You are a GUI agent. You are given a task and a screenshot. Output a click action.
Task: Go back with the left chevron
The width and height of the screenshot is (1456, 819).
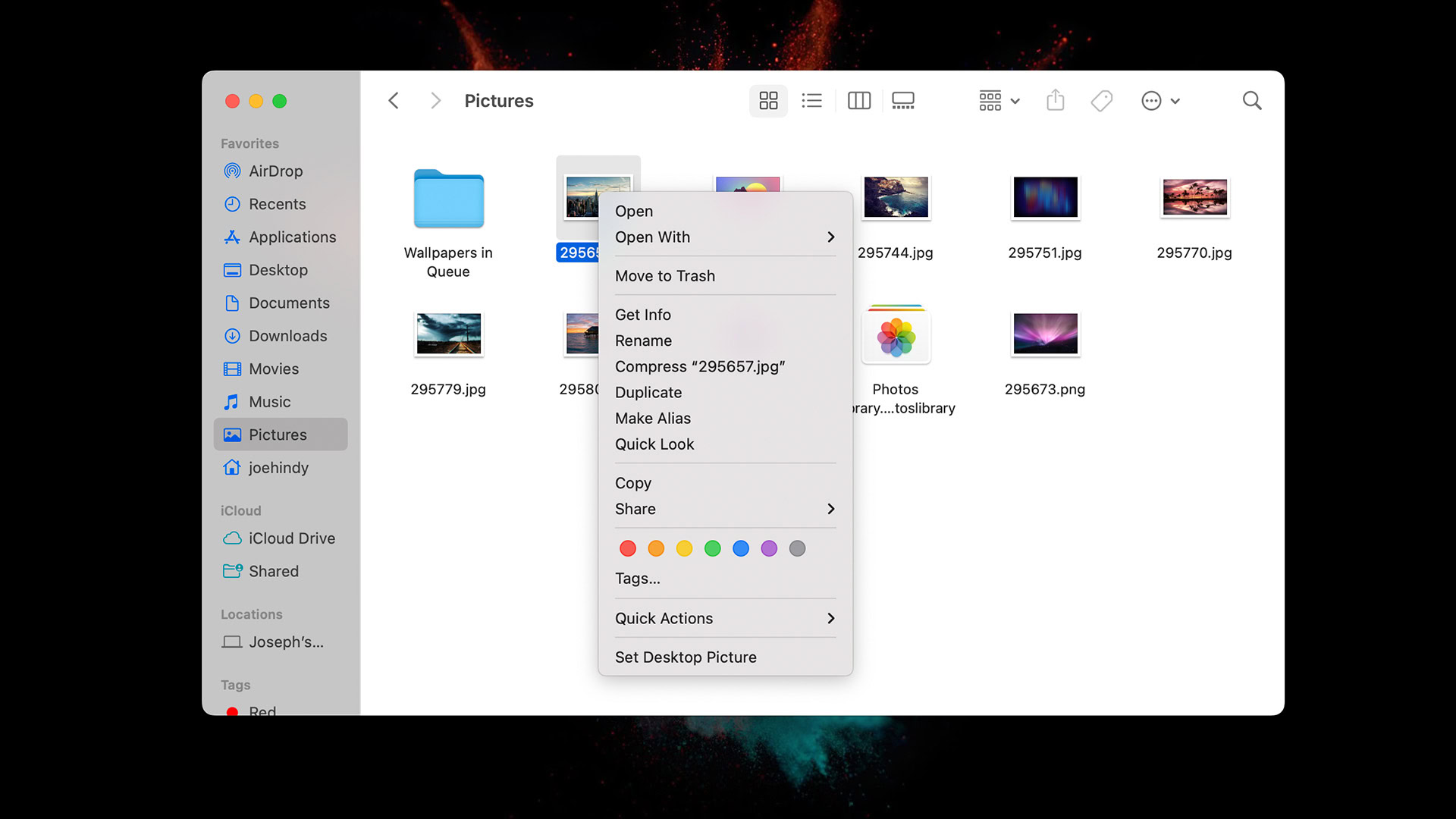393,101
